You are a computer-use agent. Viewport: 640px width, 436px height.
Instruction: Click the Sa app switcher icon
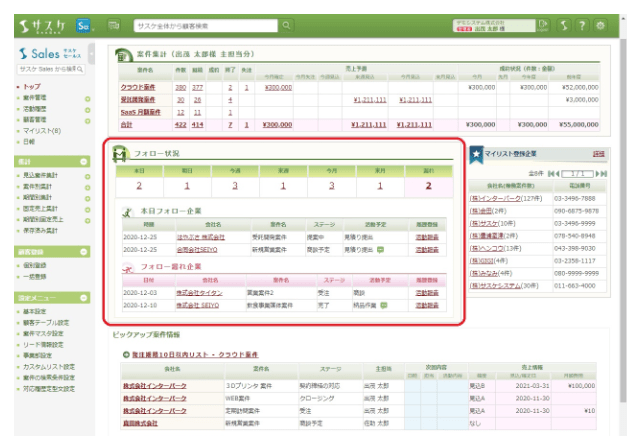click(84, 22)
